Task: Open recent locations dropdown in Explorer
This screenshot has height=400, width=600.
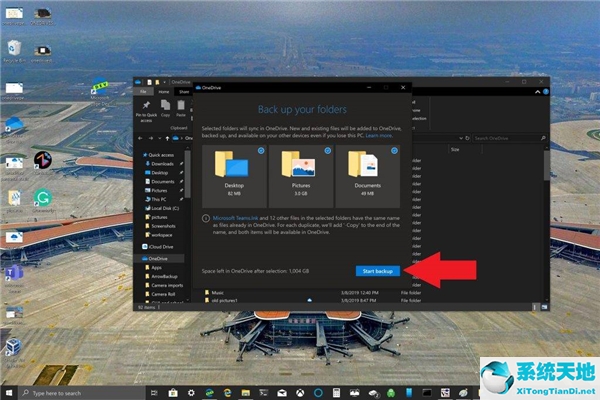Action: point(159,138)
